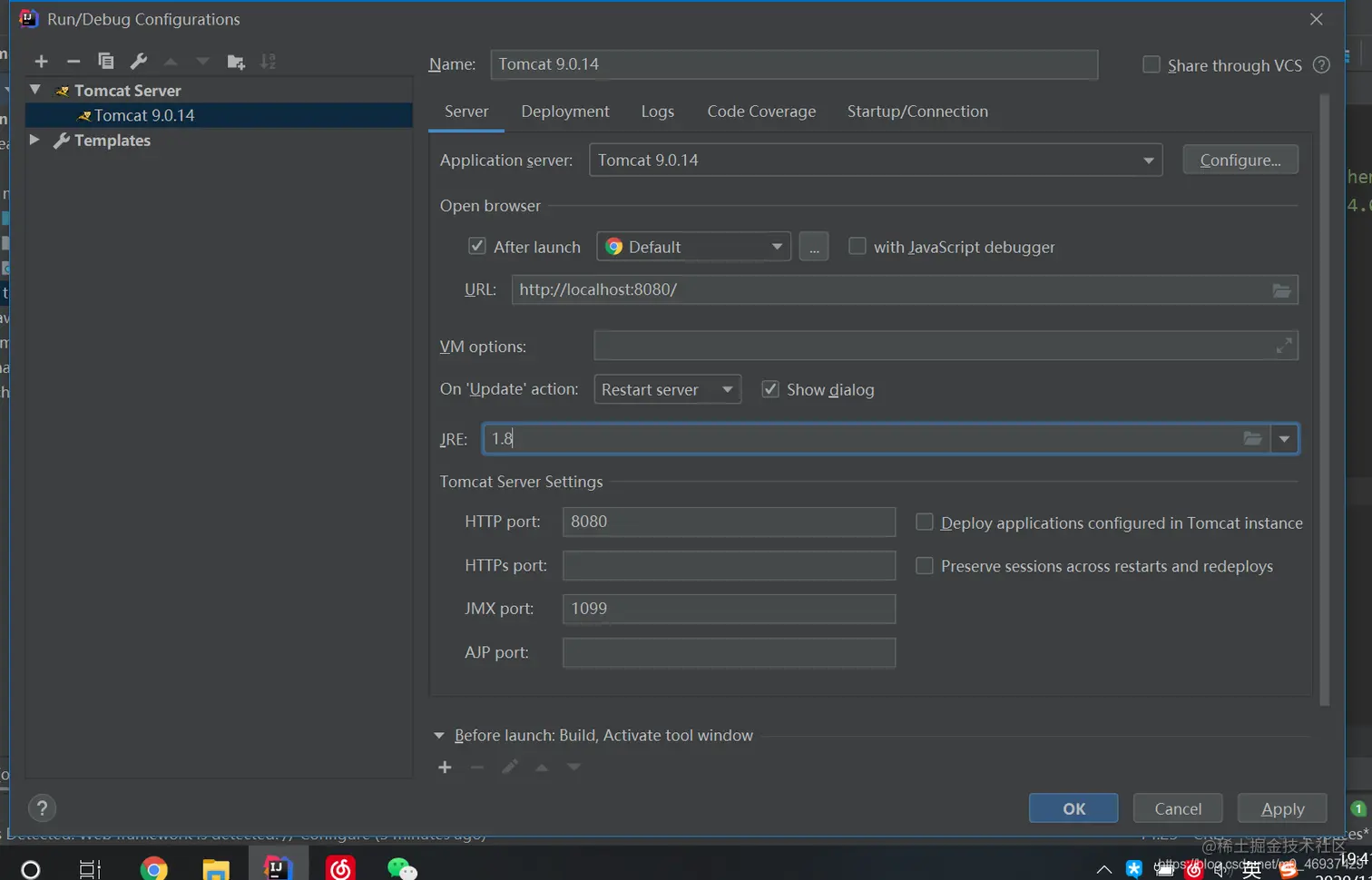
Task: Click the move configuration up arrow
Action: [x=171, y=62]
